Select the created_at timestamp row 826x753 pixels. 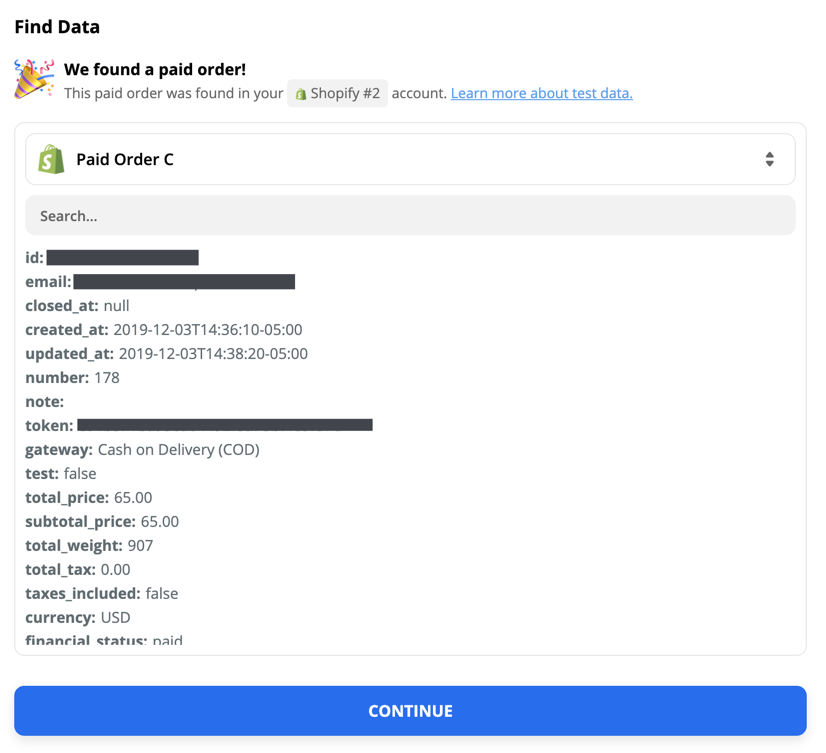pos(164,330)
